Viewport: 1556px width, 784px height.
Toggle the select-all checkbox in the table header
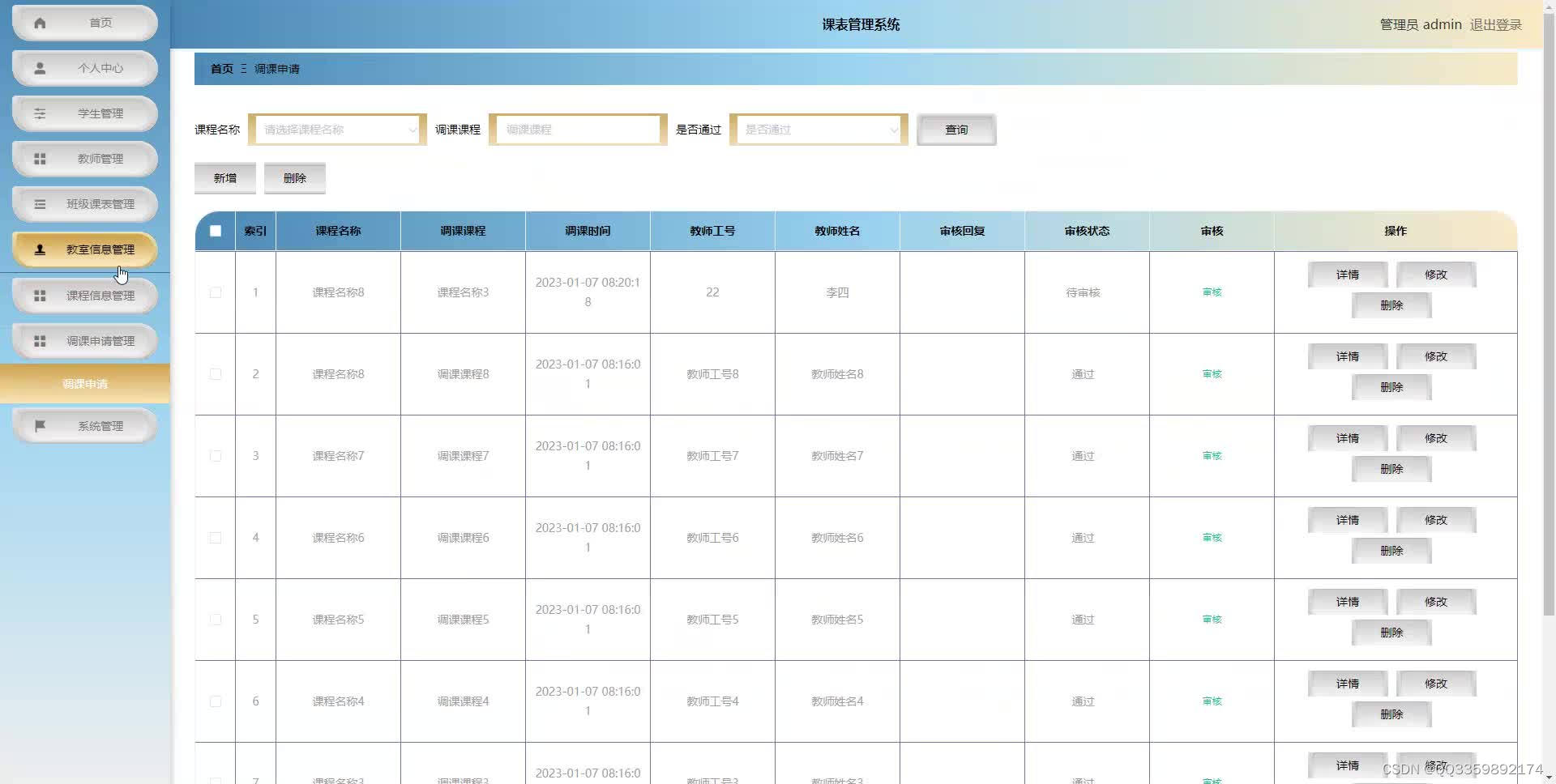(x=216, y=231)
